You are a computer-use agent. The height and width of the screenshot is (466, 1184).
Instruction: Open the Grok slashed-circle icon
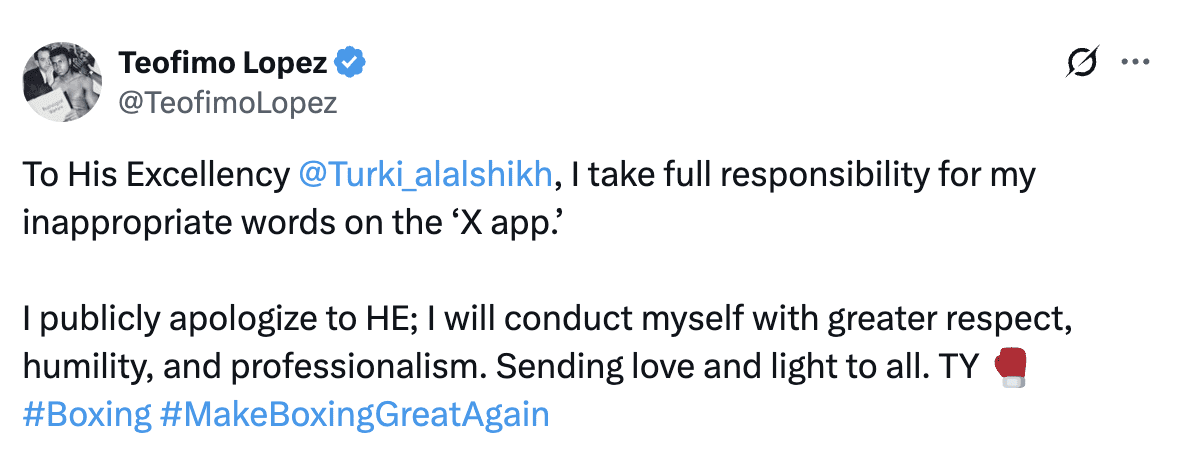[x=1082, y=63]
